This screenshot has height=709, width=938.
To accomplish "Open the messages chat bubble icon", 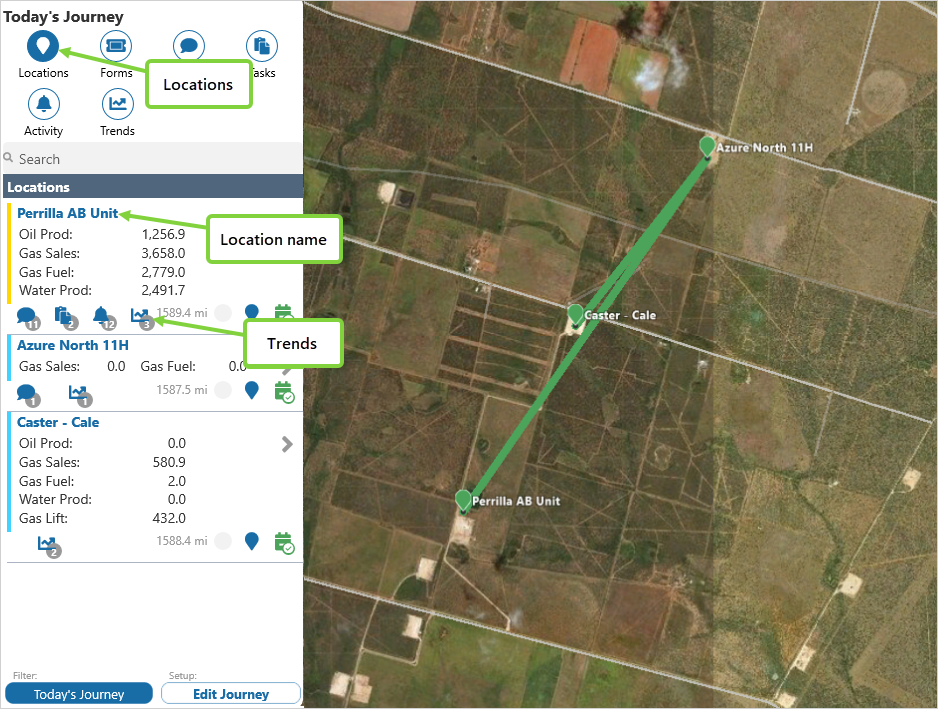I will 189,45.
